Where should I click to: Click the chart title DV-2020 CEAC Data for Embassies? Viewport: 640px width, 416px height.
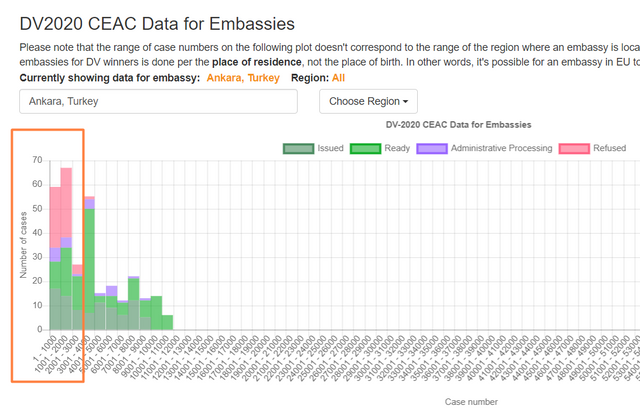(x=458, y=125)
